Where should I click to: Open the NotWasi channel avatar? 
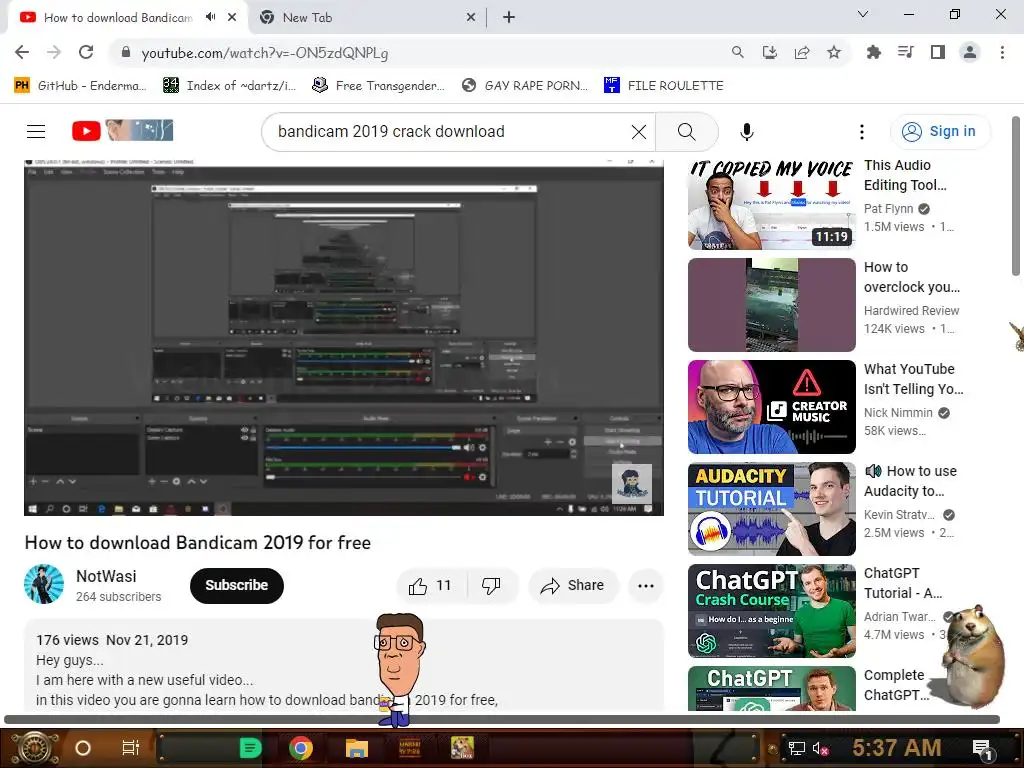coord(44,584)
